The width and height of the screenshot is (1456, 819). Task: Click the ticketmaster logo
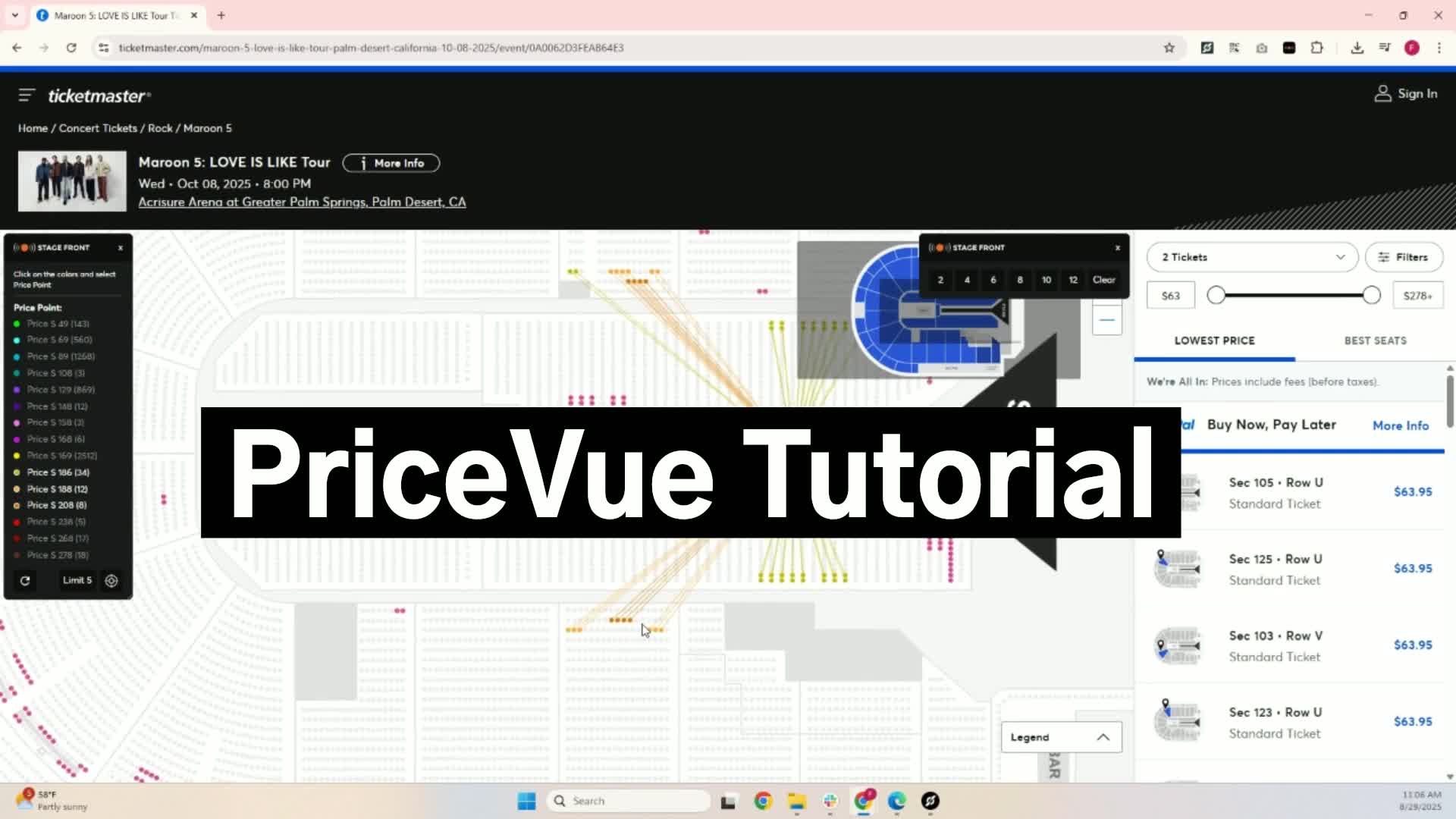point(99,96)
